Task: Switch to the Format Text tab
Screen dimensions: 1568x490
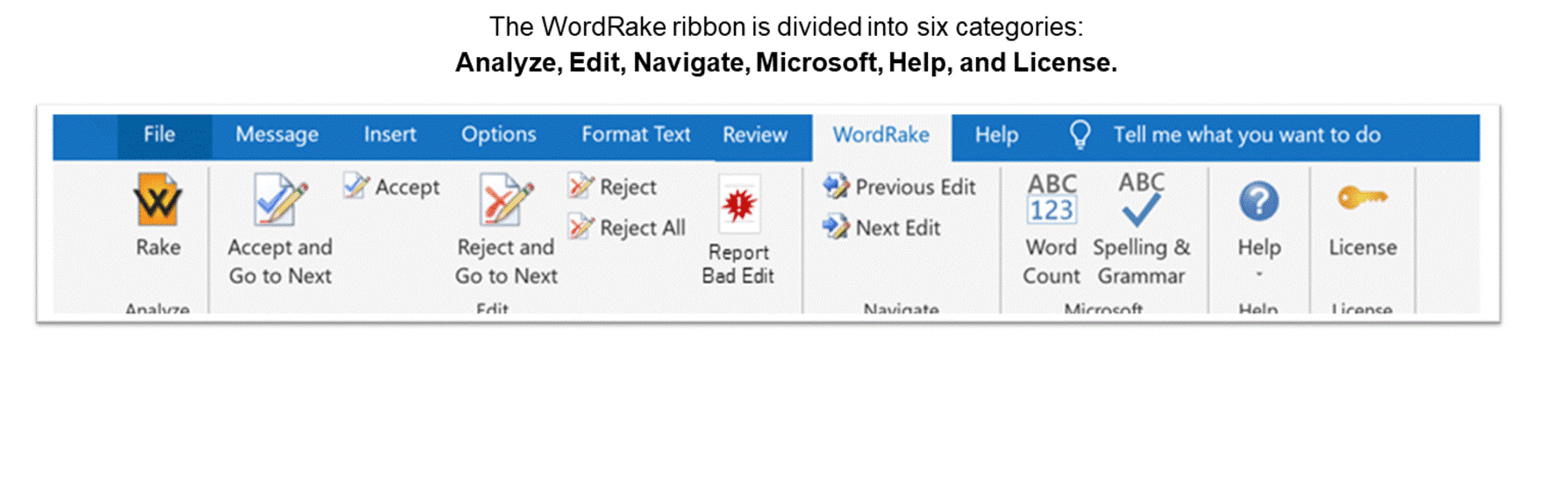Action: (x=636, y=135)
